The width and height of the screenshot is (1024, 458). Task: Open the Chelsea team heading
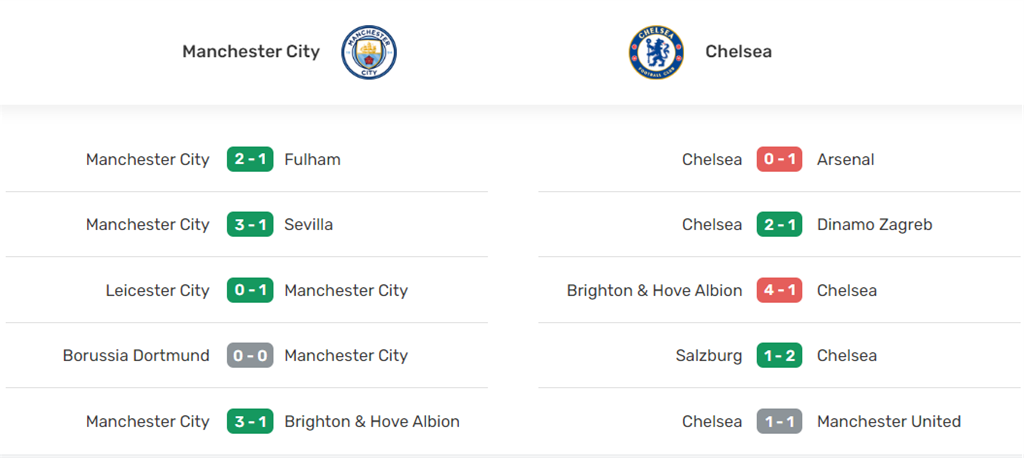[738, 52]
